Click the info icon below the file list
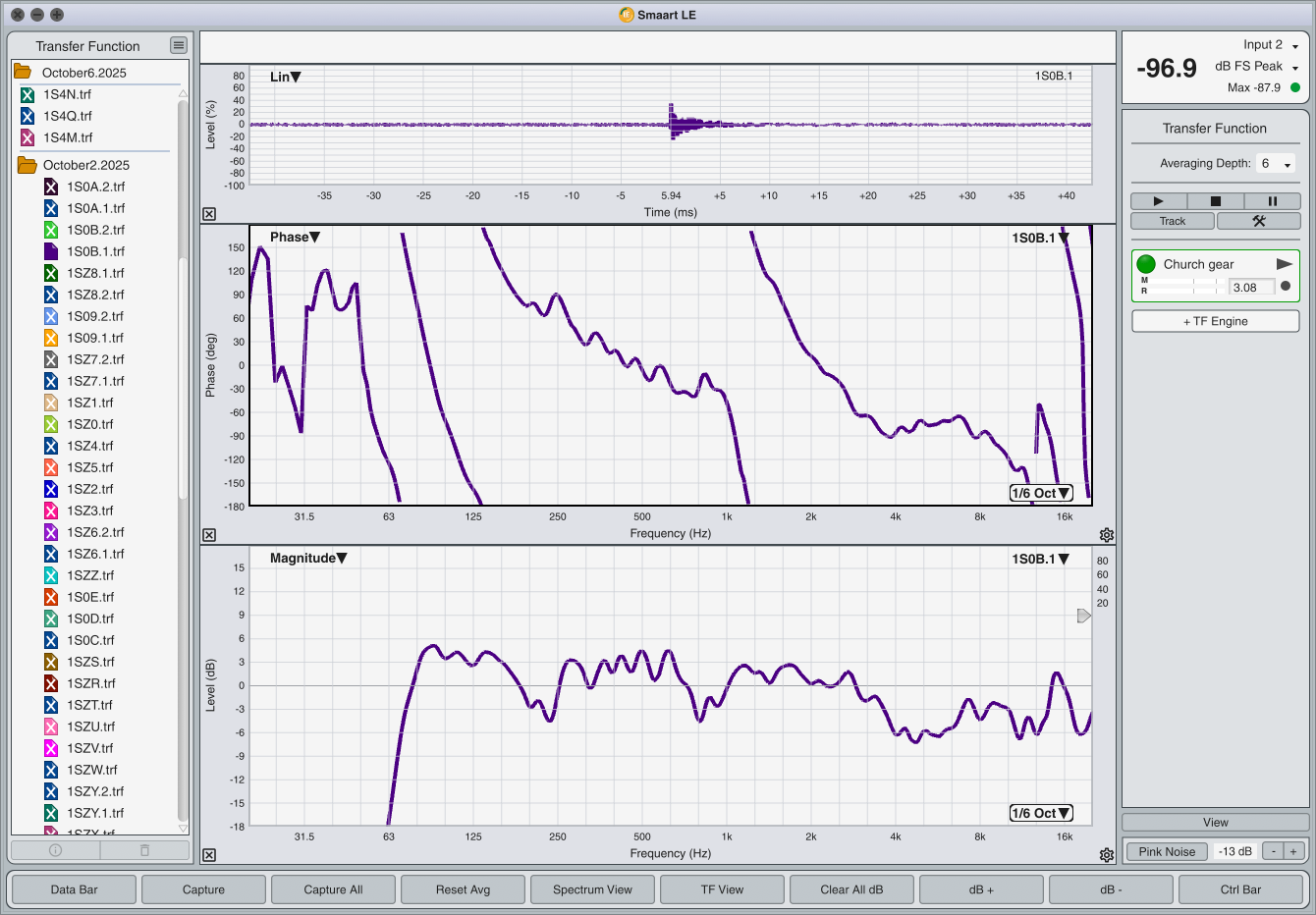The width and height of the screenshot is (1316, 915). pyautogui.click(x=56, y=850)
